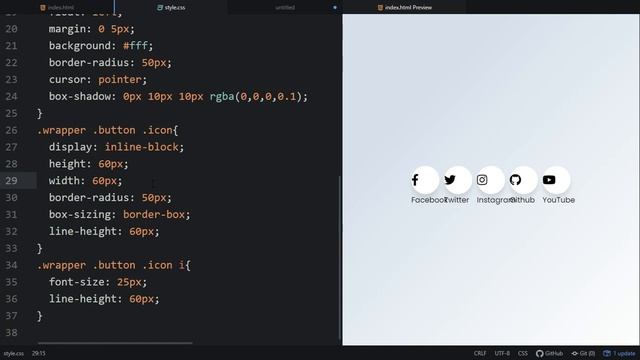Click line number 38 in gutter
The image size is (640, 360).
(x=11, y=332)
